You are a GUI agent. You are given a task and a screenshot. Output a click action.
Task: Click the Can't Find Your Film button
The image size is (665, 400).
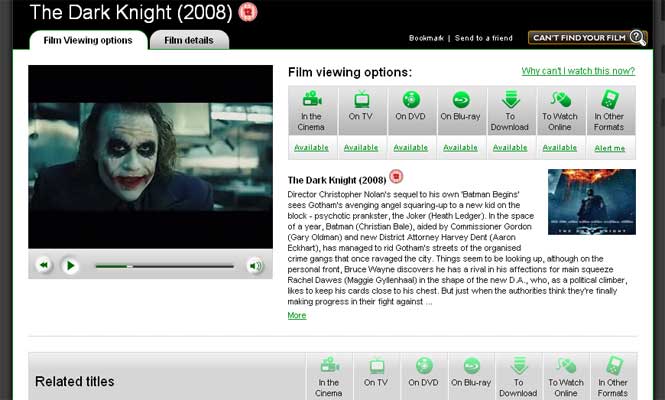(x=587, y=38)
